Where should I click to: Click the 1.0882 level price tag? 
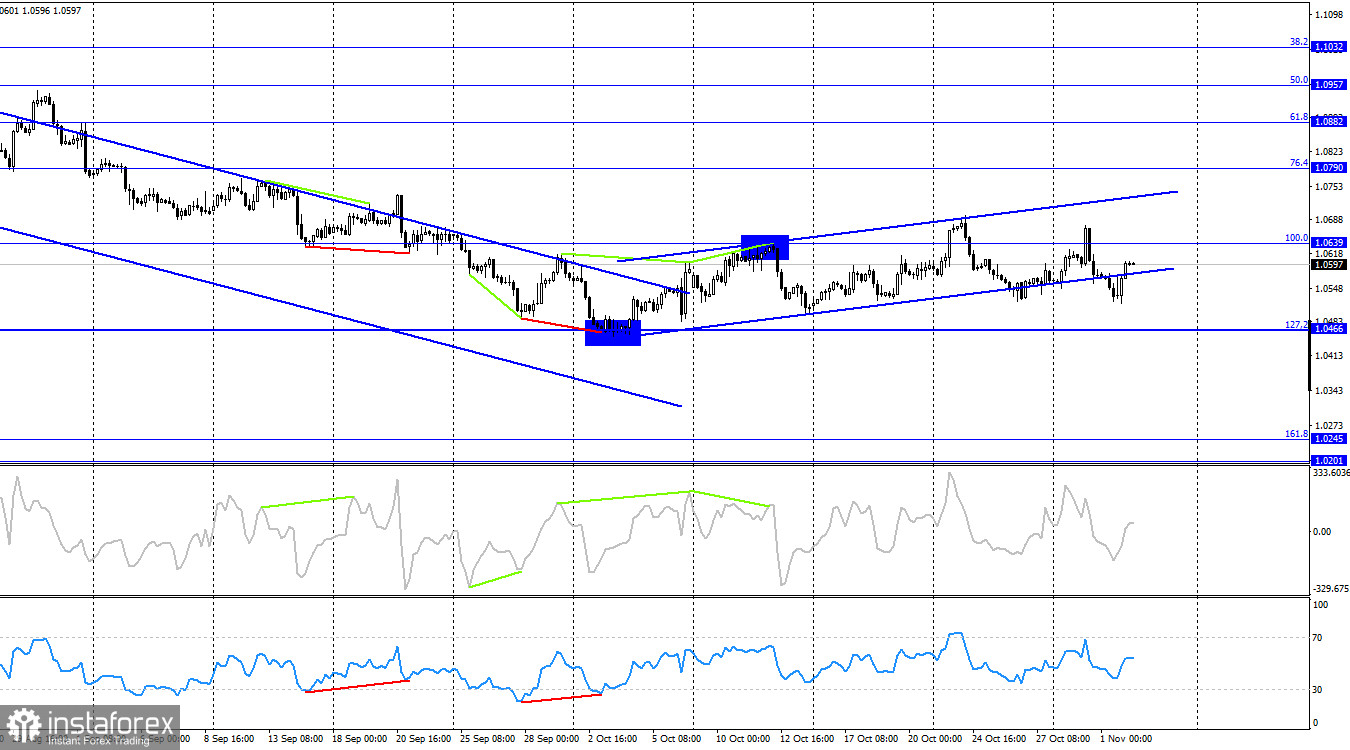pyautogui.click(x=1329, y=122)
